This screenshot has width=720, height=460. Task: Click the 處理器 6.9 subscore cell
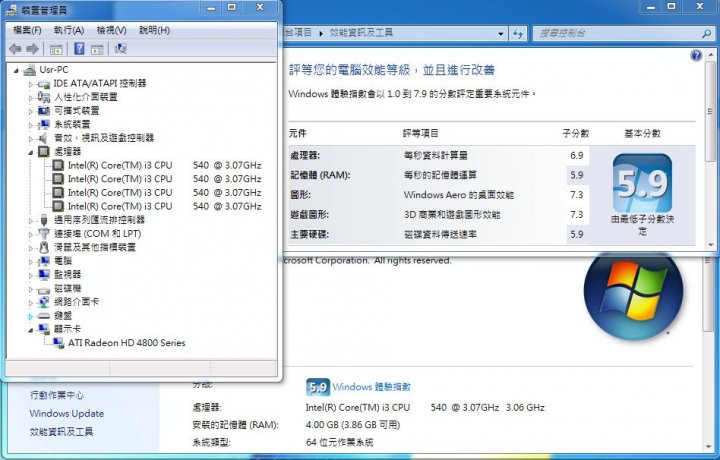click(x=577, y=155)
